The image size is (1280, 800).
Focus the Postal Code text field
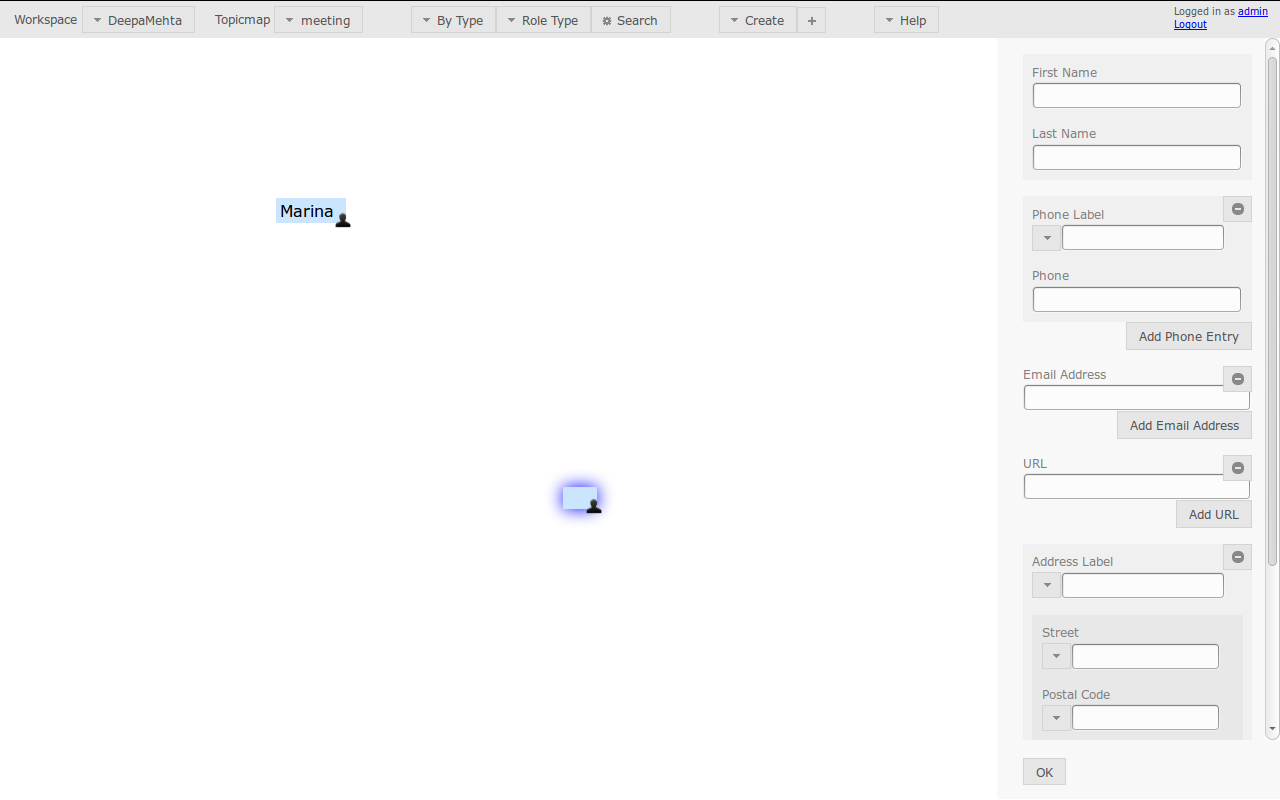(x=1146, y=718)
